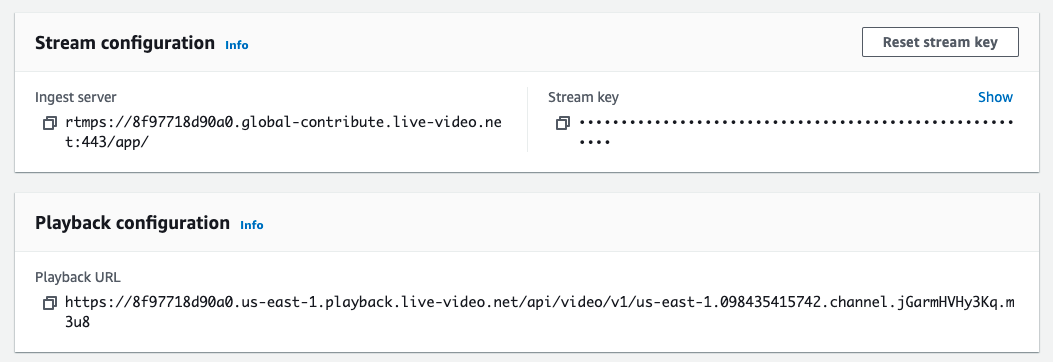Screen dimensions: 1053x362
Task: Click the Ingest server label
Action: (x=76, y=97)
